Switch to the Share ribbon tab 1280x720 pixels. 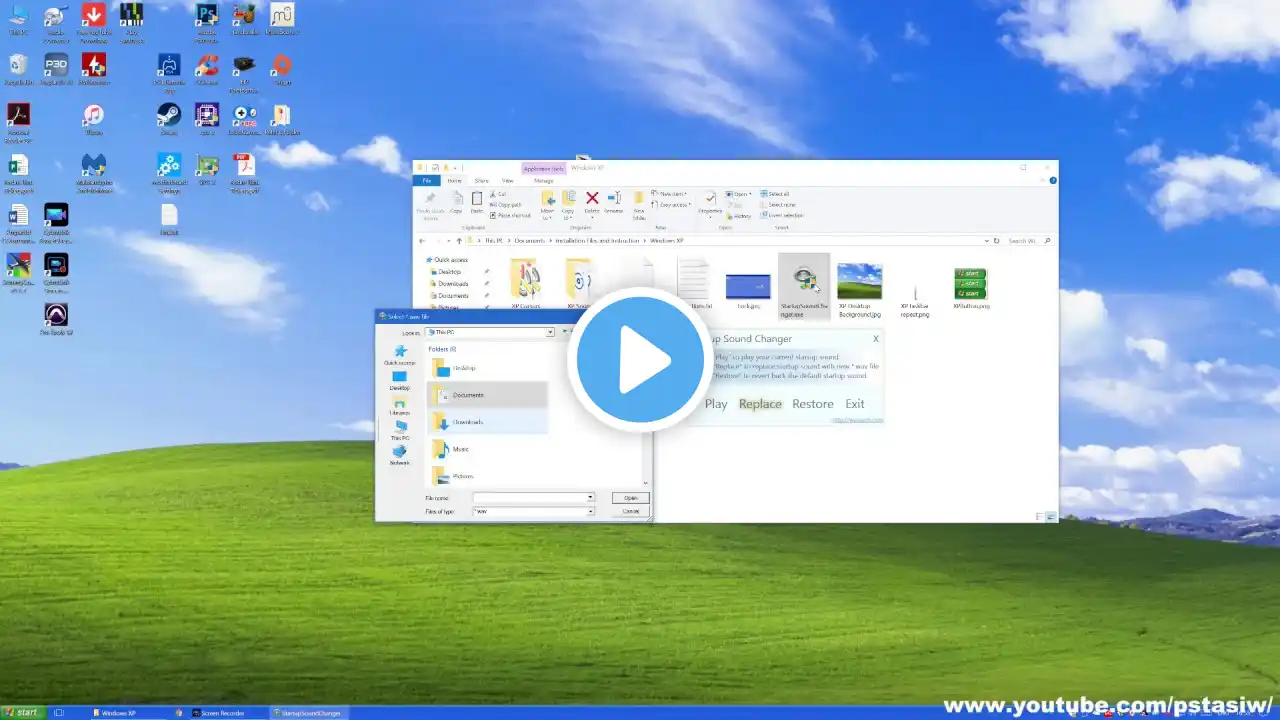481,181
